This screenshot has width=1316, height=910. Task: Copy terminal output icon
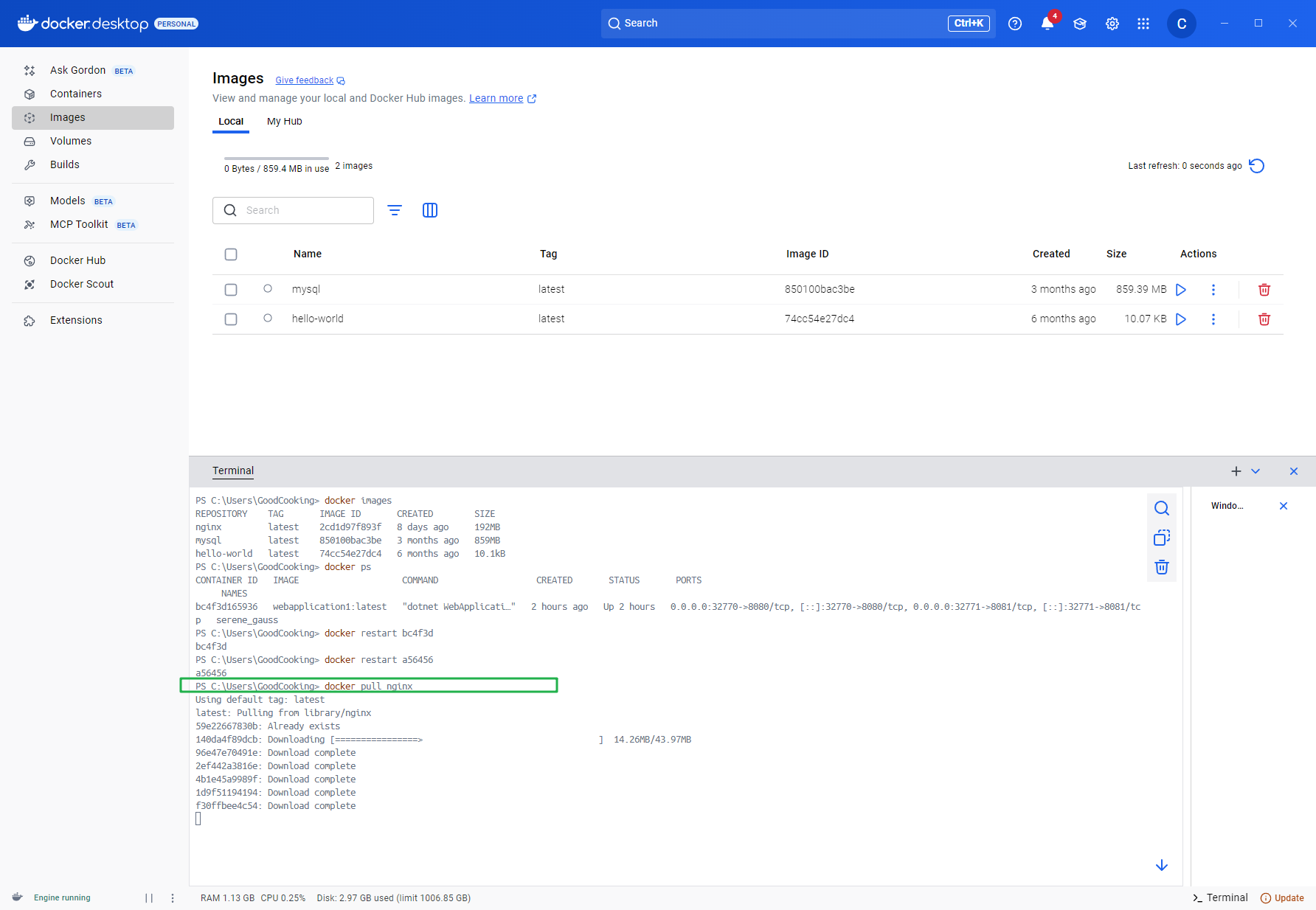(x=1162, y=538)
